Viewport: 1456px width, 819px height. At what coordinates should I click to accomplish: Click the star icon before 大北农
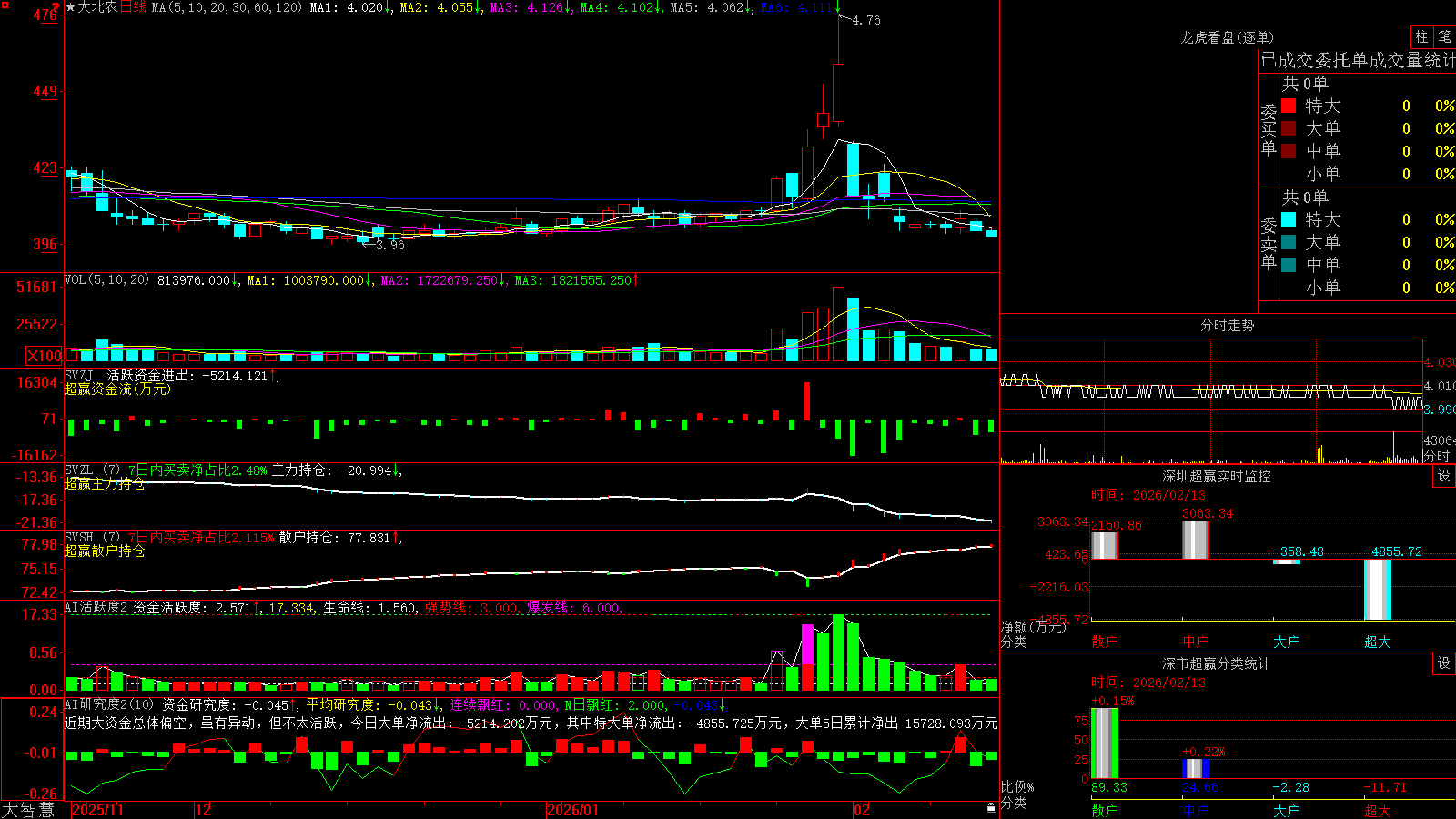tap(70, 7)
